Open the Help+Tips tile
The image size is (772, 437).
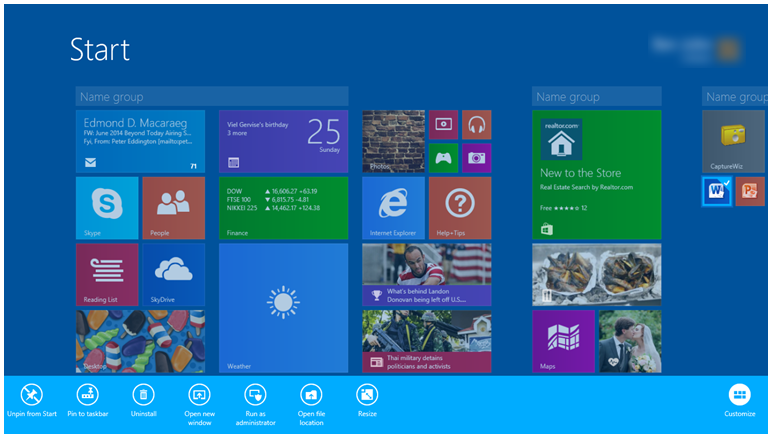pyautogui.click(x=460, y=208)
